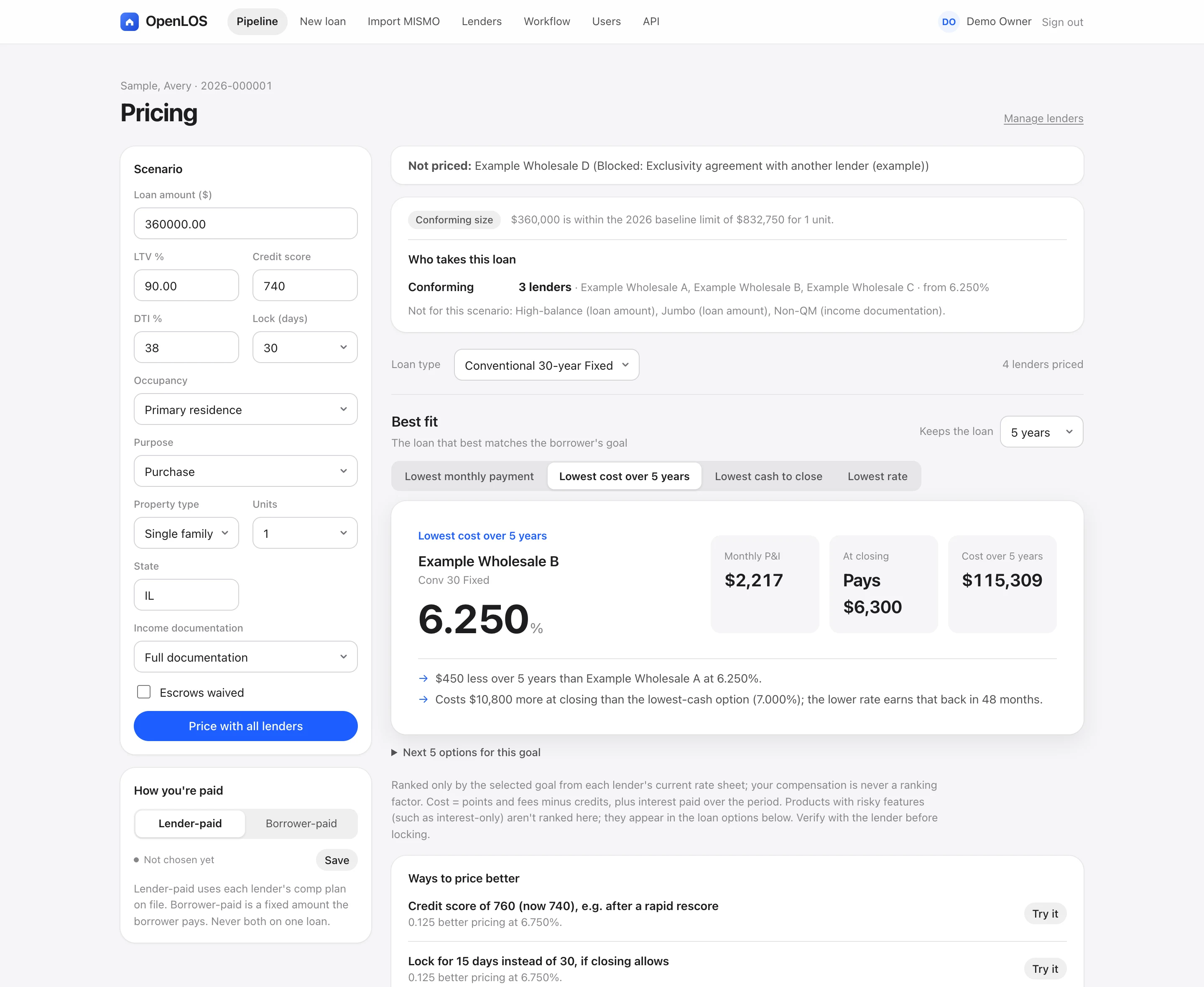Click the $115,309 cost over 5 years value

tap(1002, 580)
